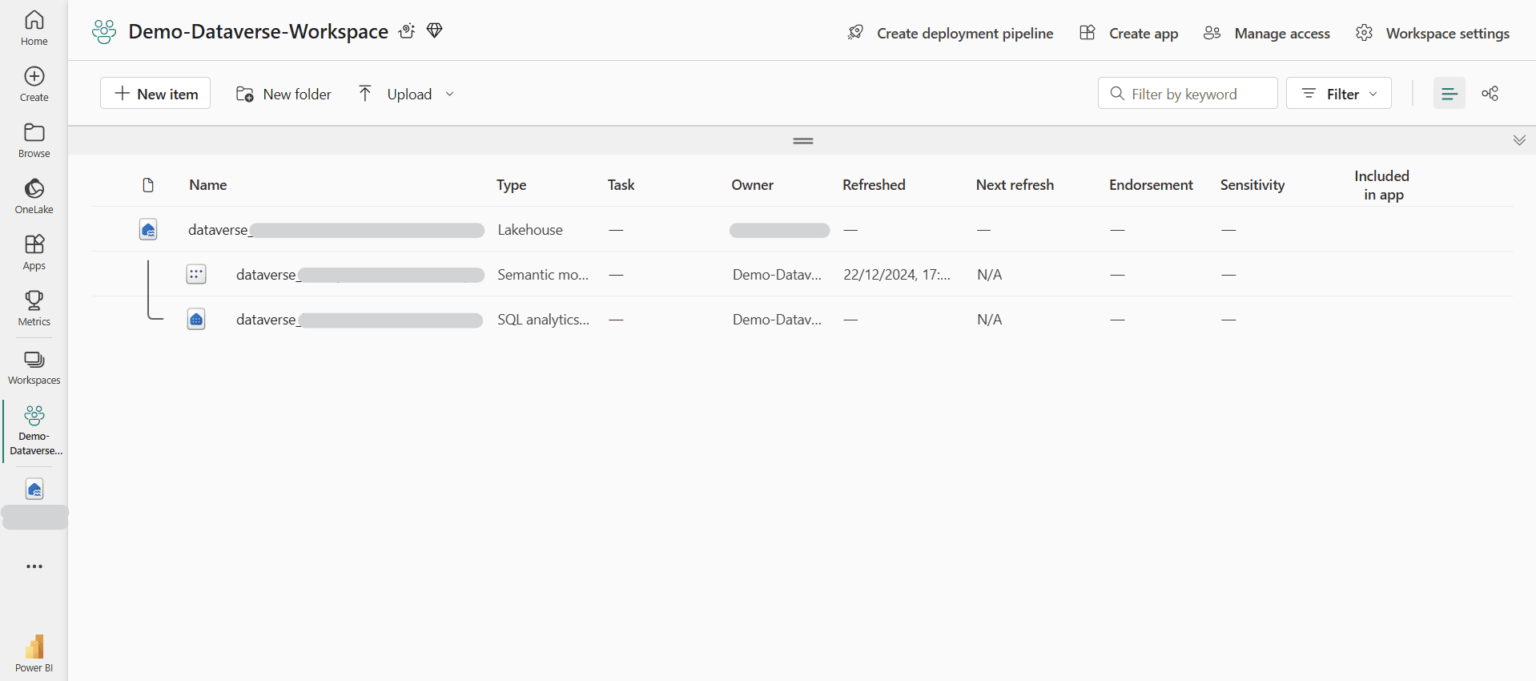The image size is (1536, 681).
Task: Open the Filter dropdown
Action: point(1338,93)
